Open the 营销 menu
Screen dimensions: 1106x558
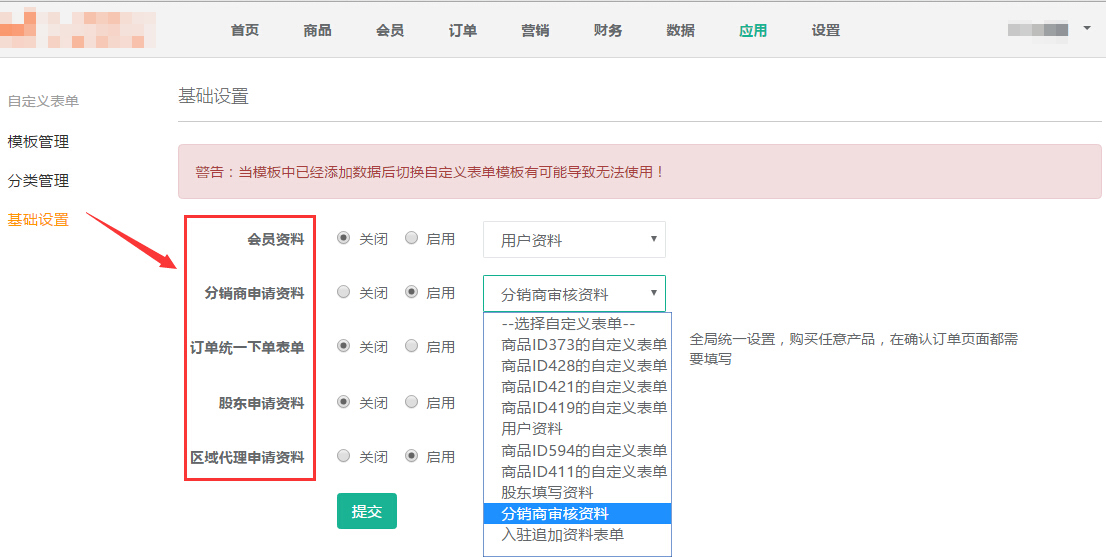[535, 30]
